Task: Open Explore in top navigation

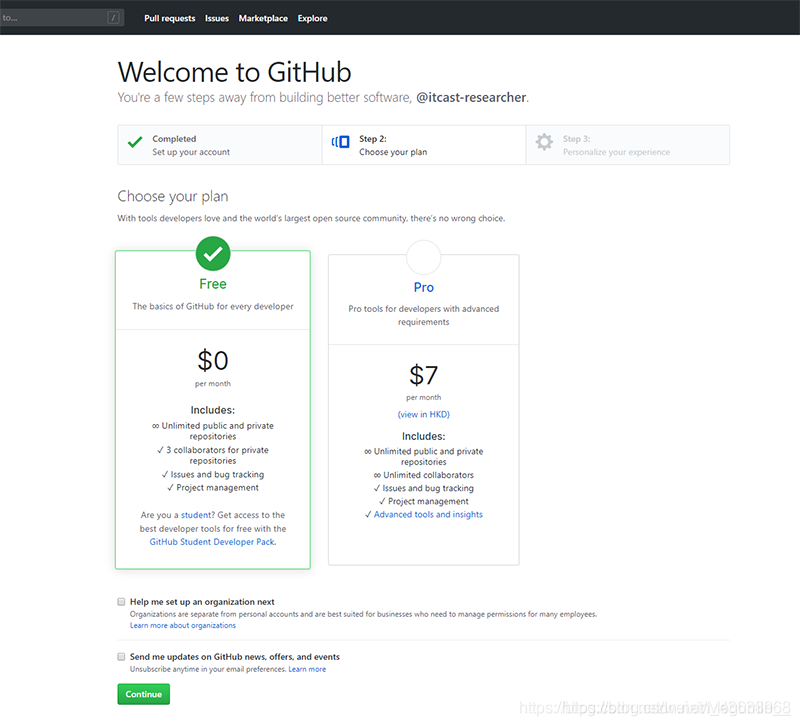Action: (x=313, y=18)
